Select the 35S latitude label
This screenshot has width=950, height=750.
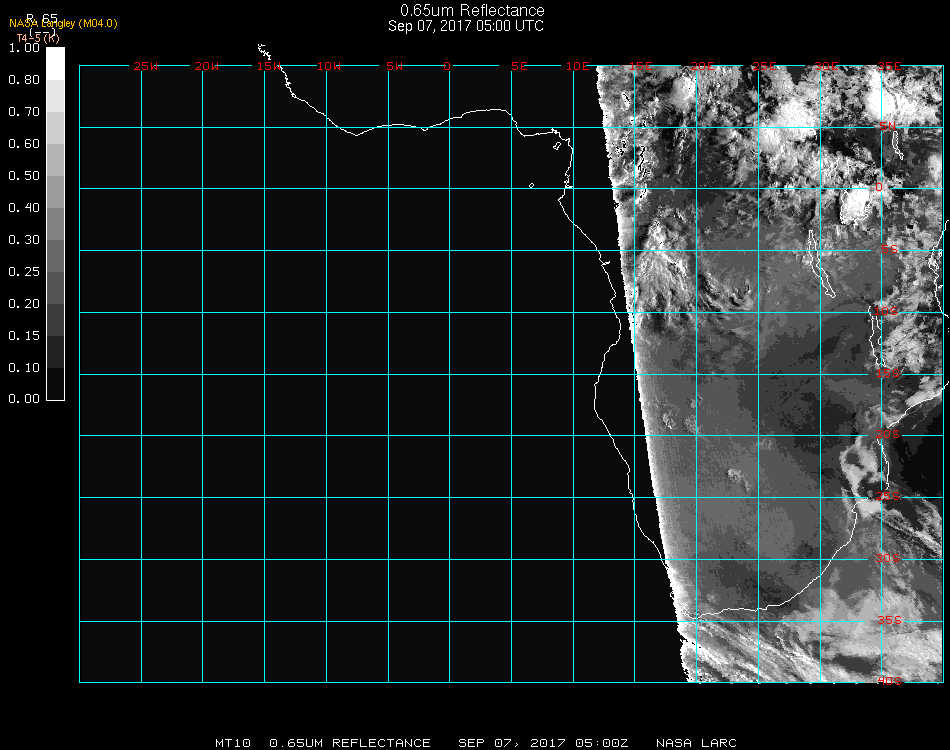[x=889, y=620]
